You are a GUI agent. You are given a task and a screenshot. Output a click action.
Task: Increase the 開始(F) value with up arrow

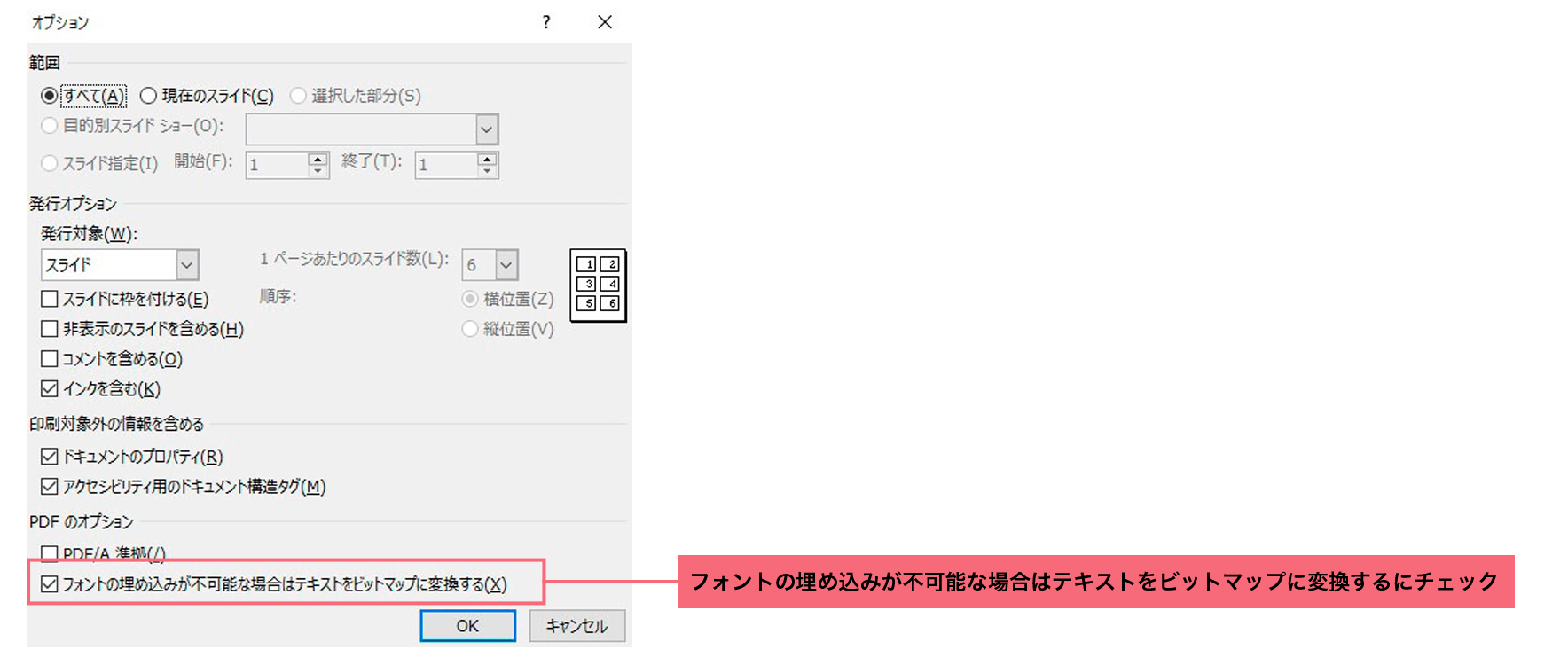pos(318,159)
